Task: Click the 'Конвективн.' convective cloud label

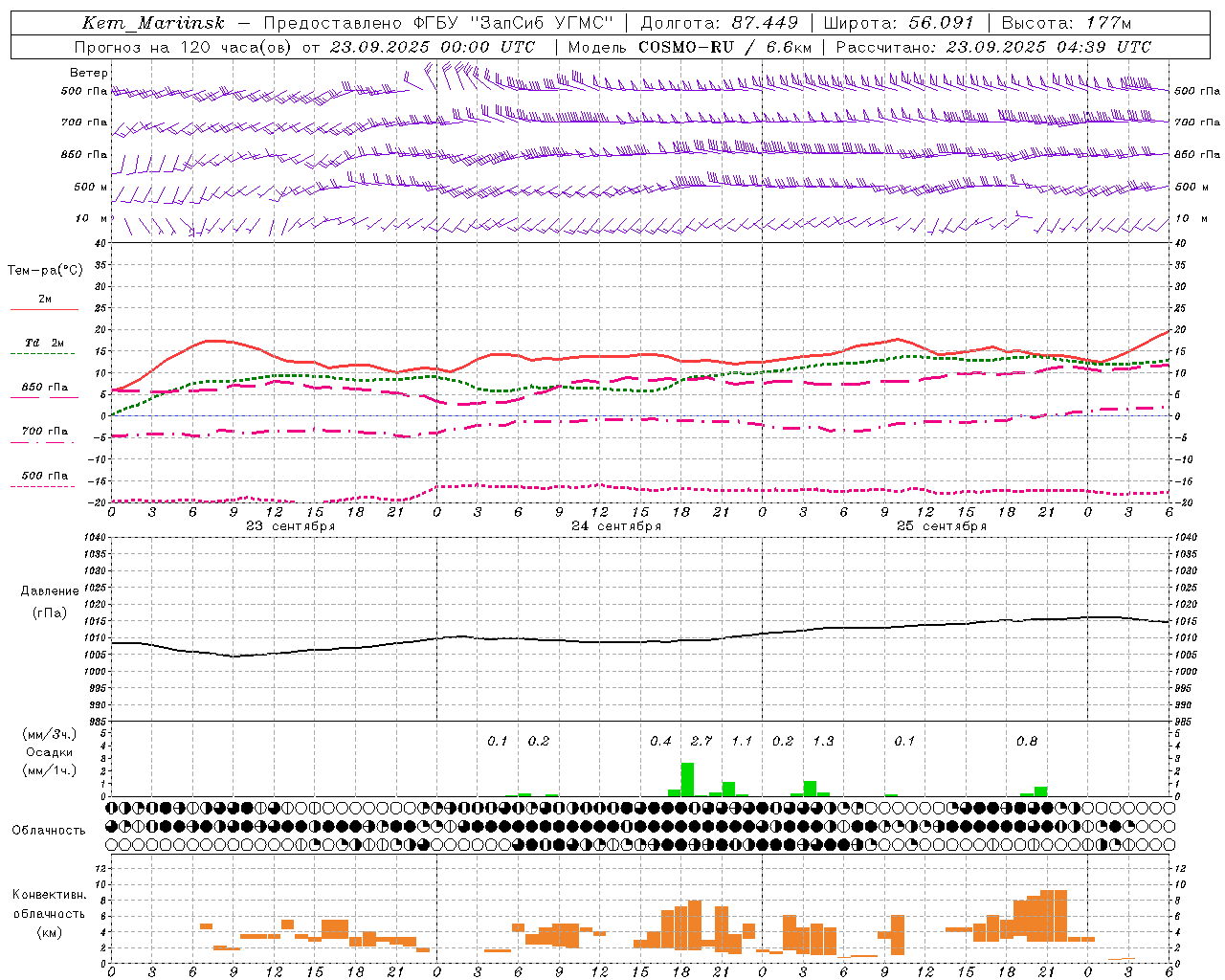Action: pos(50,895)
